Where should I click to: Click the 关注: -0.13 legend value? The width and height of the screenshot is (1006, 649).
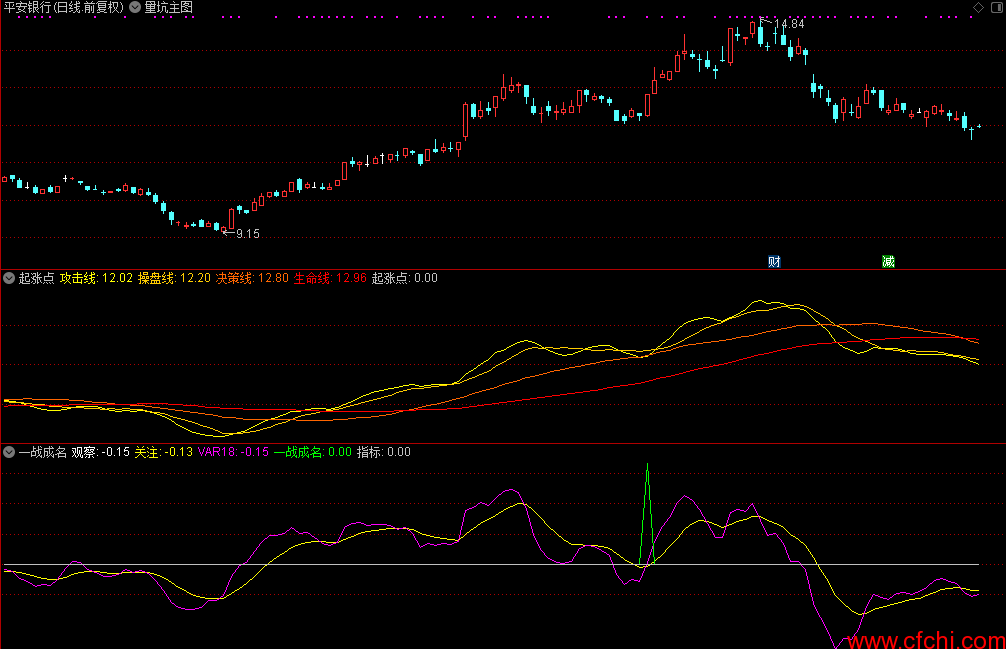point(164,452)
